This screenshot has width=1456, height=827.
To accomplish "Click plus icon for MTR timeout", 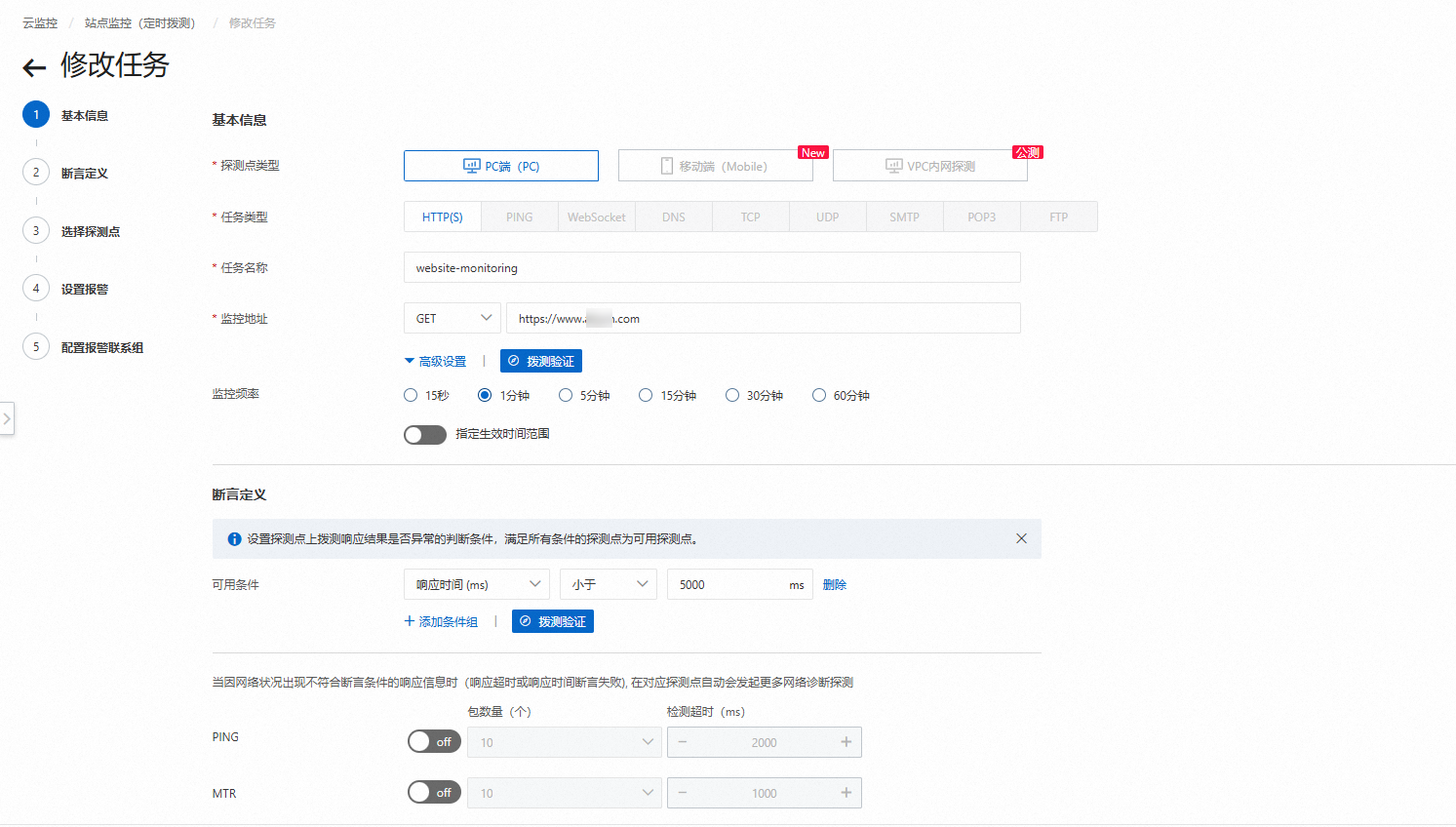I will pyautogui.click(x=846, y=793).
